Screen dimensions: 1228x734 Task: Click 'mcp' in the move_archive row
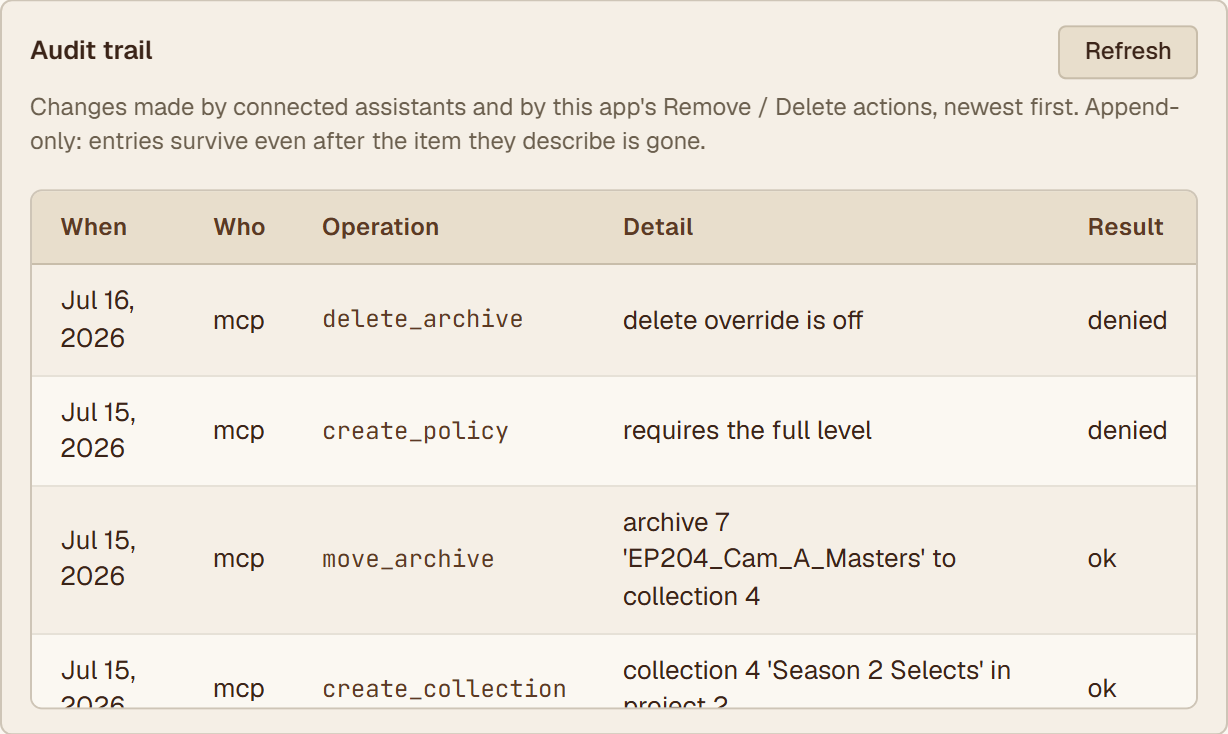pos(239,559)
